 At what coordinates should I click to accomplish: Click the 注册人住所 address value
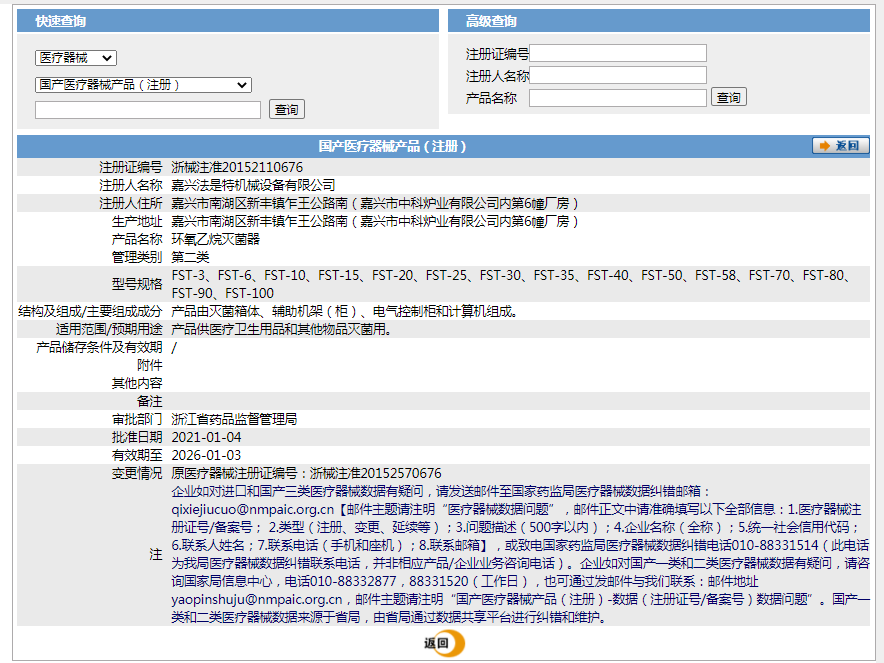coord(375,204)
